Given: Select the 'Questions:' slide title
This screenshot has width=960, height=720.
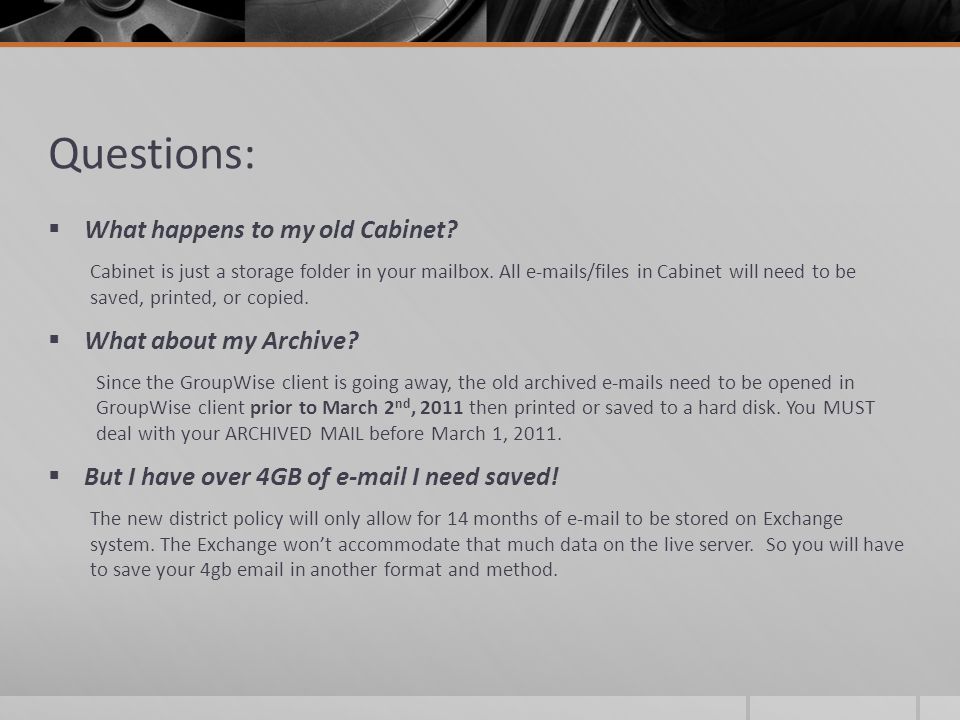Looking at the screenshot, I should point(152,154).
